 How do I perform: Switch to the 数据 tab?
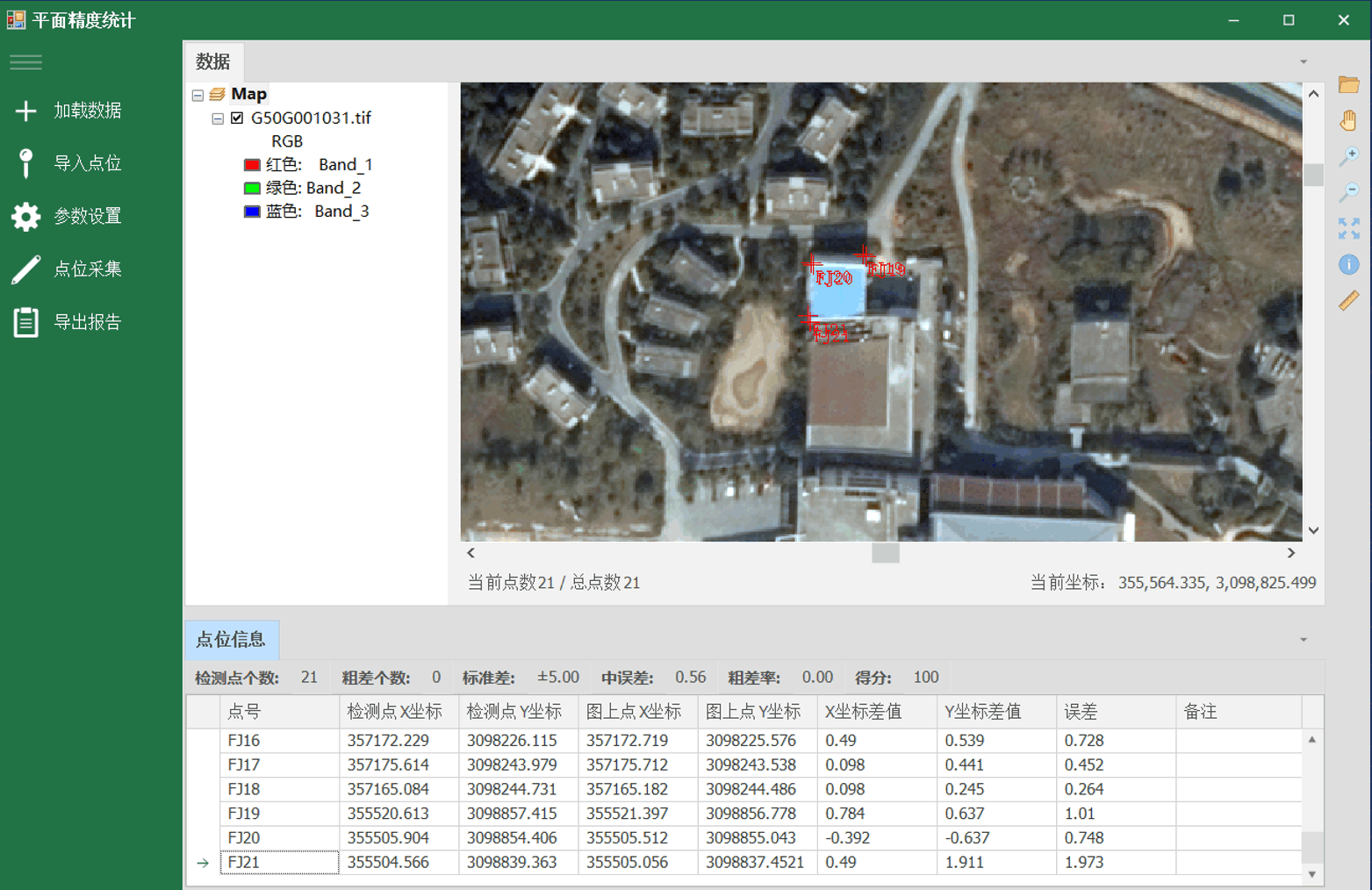click(213, 61)
